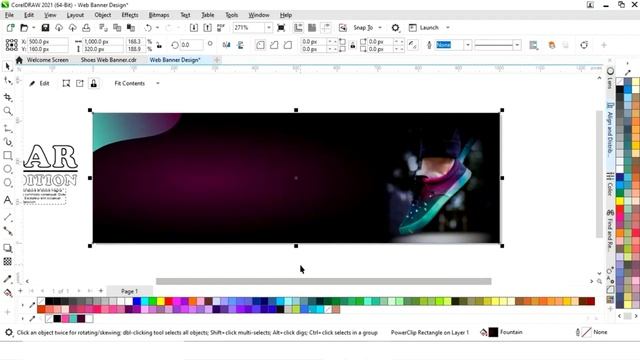640x360 pixels.
Task: Select the Polygon tool
Action: coord(8,182)
